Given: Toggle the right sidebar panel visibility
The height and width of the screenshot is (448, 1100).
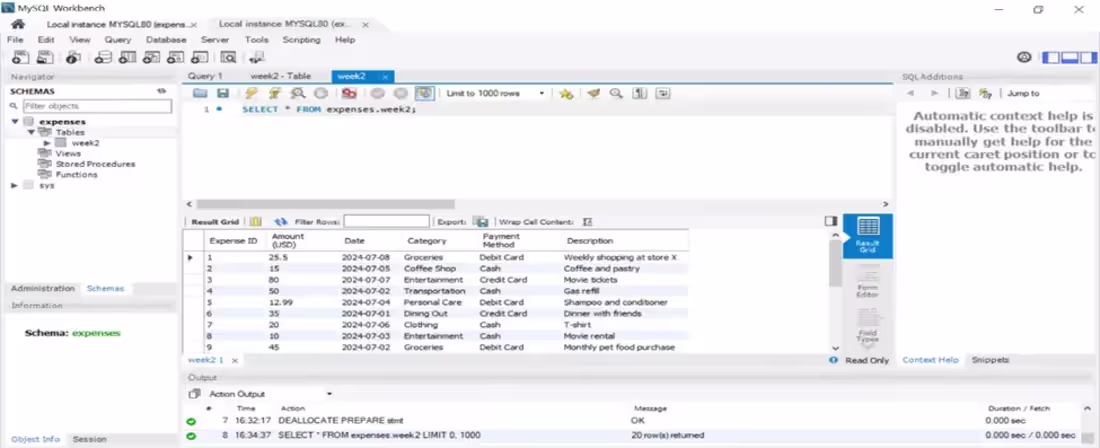Looking at the screenshot, I should click(x=1087, y=57).
